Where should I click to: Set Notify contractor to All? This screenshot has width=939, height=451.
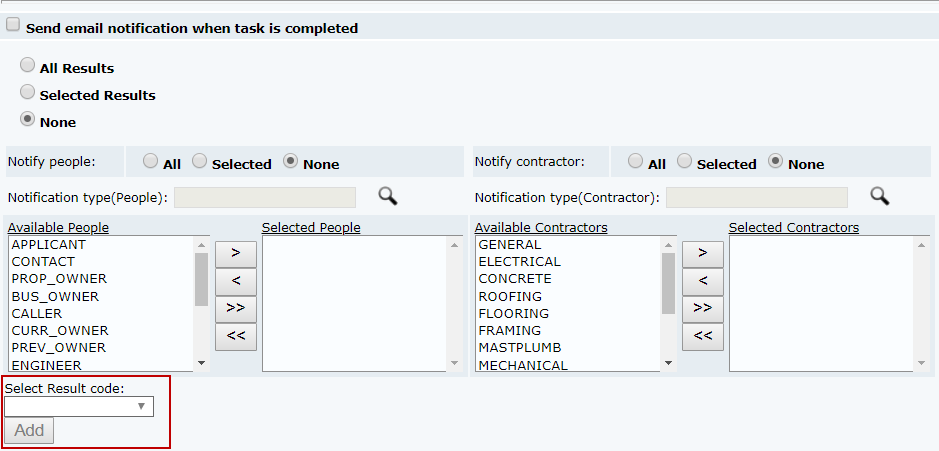(635, 161)
